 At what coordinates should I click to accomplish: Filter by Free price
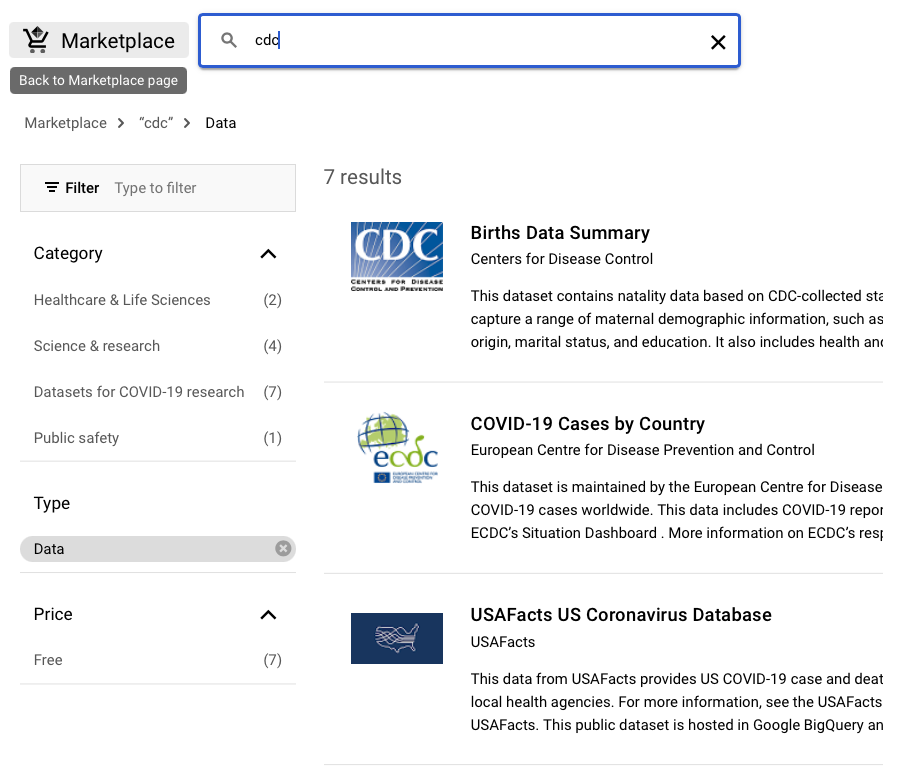tap(158, 660)
